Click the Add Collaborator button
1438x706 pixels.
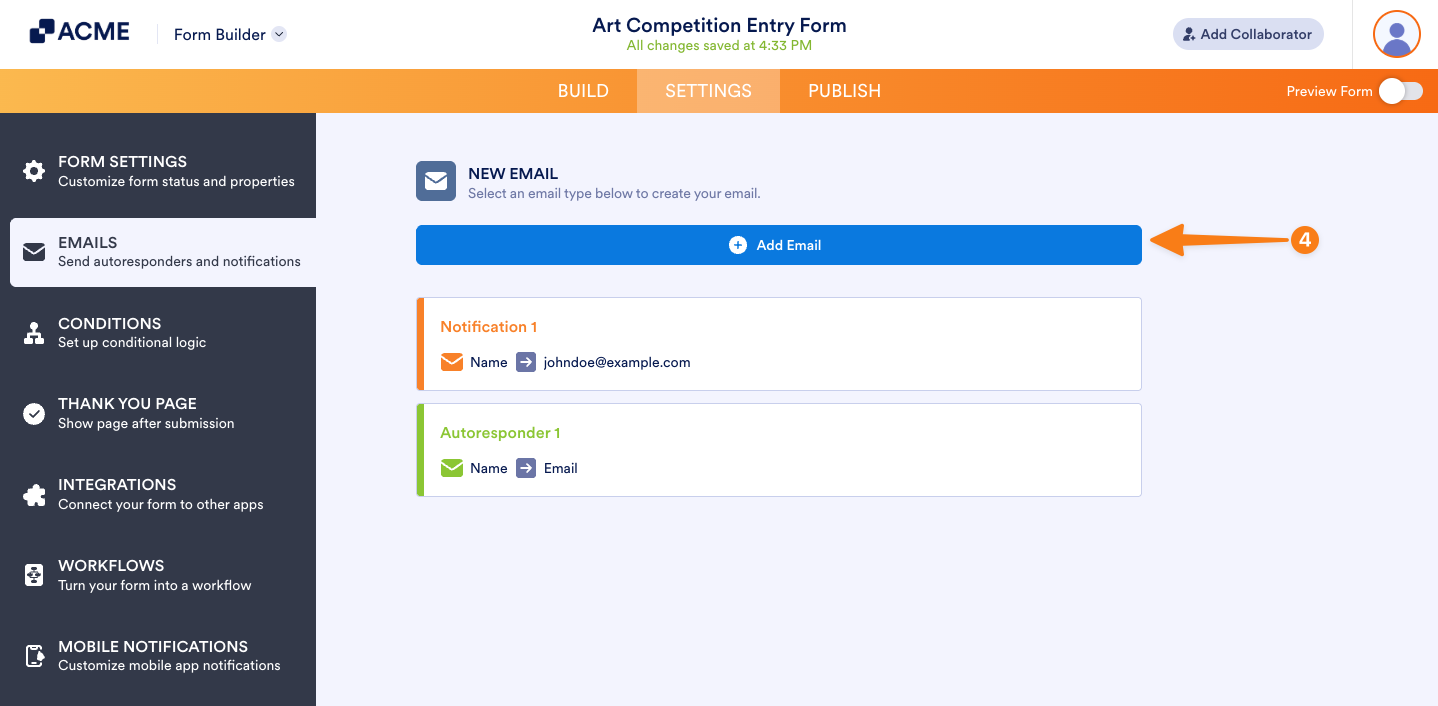coord(1247,34)
